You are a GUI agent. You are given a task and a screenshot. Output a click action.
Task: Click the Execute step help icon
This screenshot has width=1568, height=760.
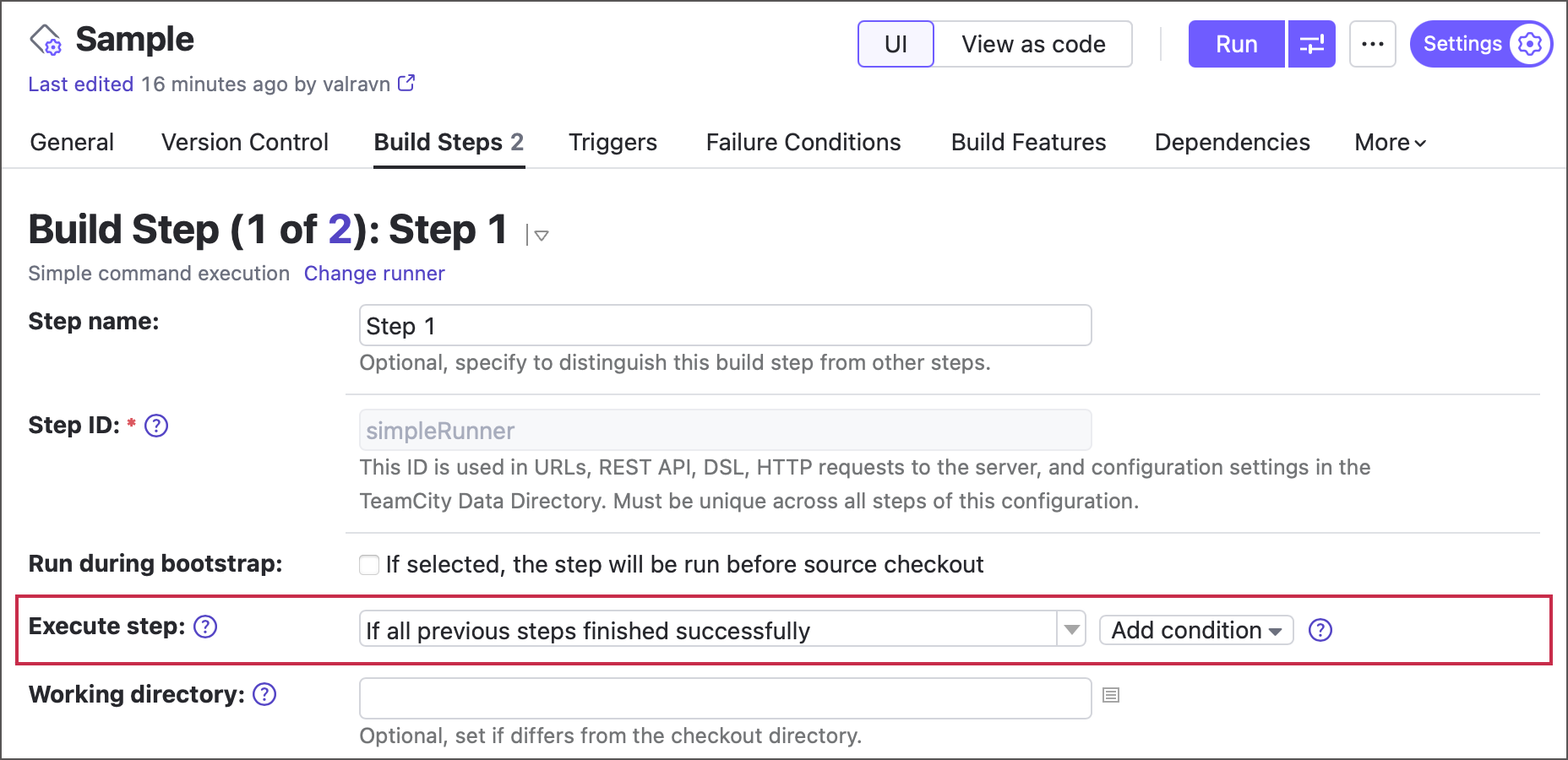pos(204,627)
